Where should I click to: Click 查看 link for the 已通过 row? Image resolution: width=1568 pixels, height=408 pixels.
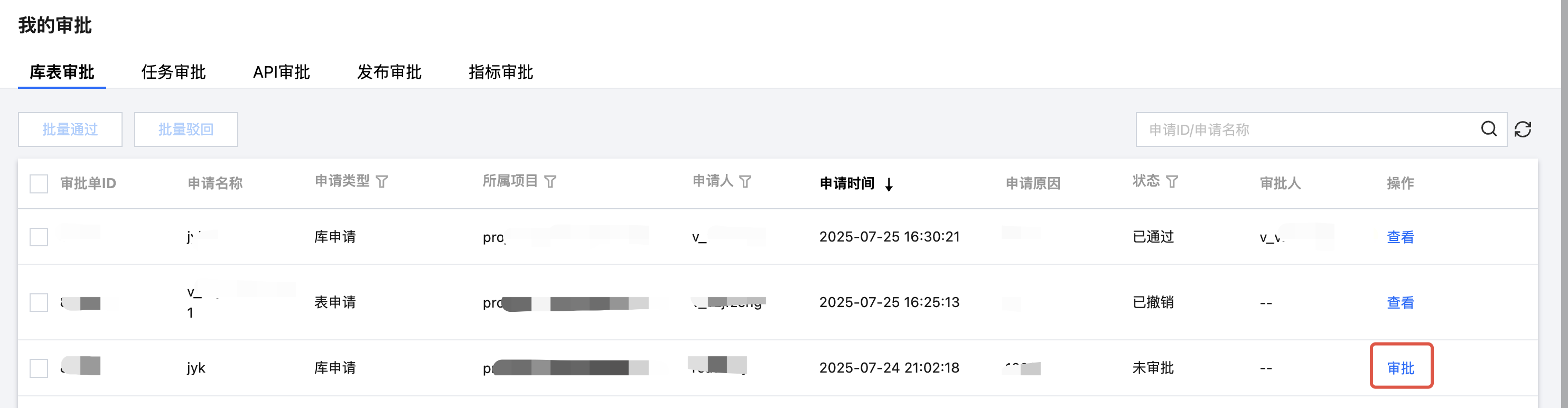[x=1400, y=237]
